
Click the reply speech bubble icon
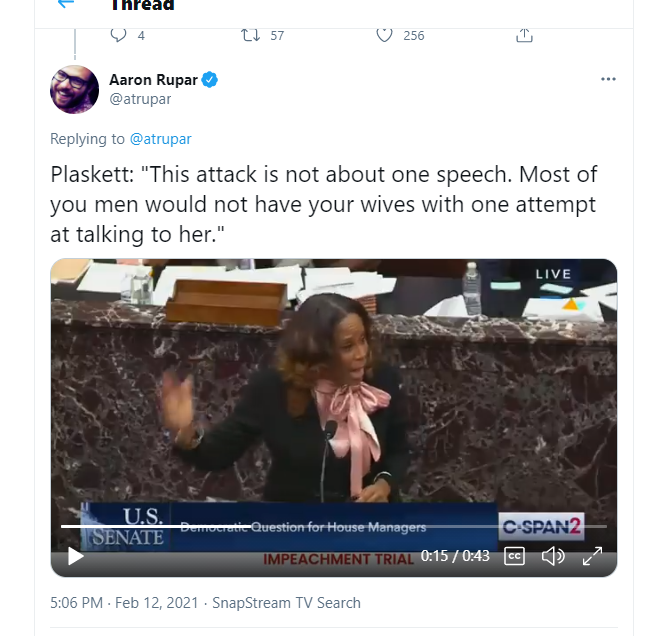118,35
